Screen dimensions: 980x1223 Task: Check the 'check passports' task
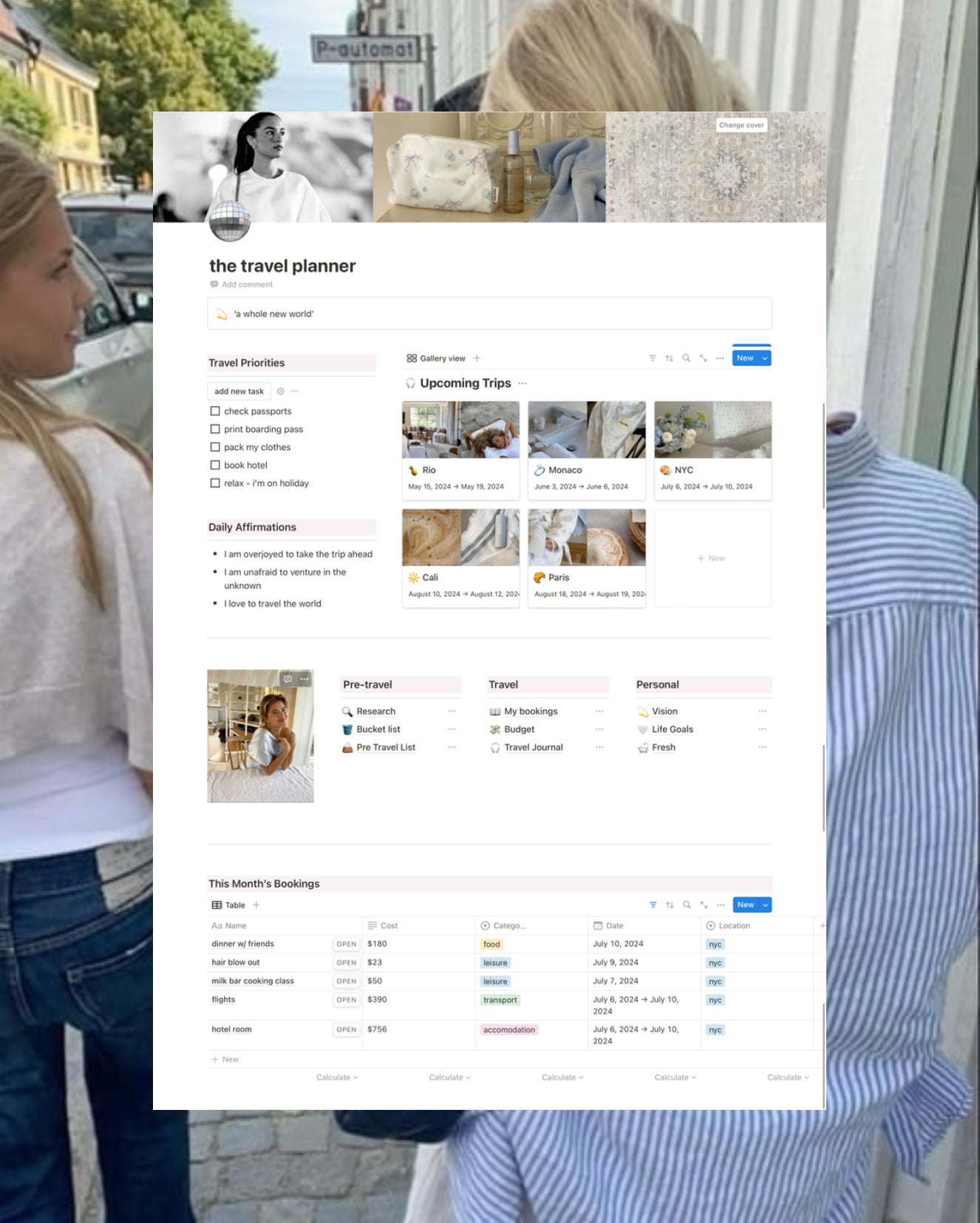coord(215,411)
